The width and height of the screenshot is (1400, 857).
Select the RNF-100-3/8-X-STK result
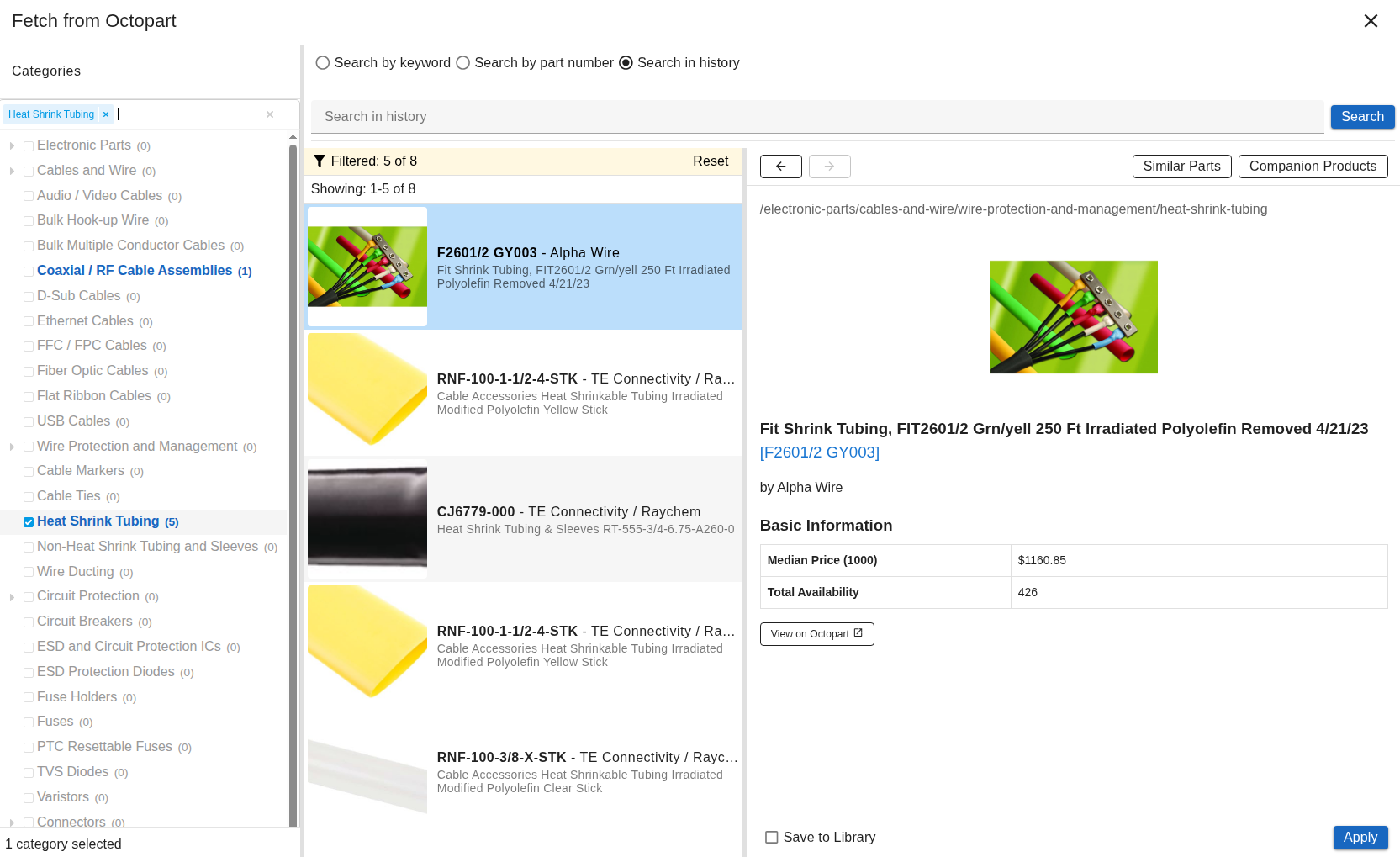[524, 771]
